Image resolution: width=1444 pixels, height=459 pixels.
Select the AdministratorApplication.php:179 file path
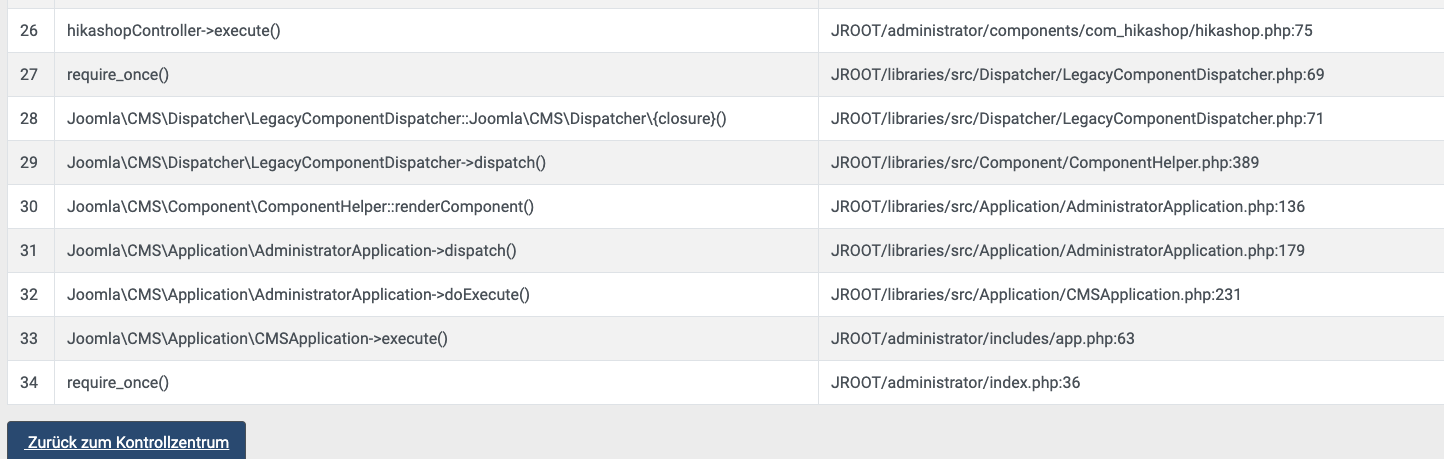tap(1068, 251)
